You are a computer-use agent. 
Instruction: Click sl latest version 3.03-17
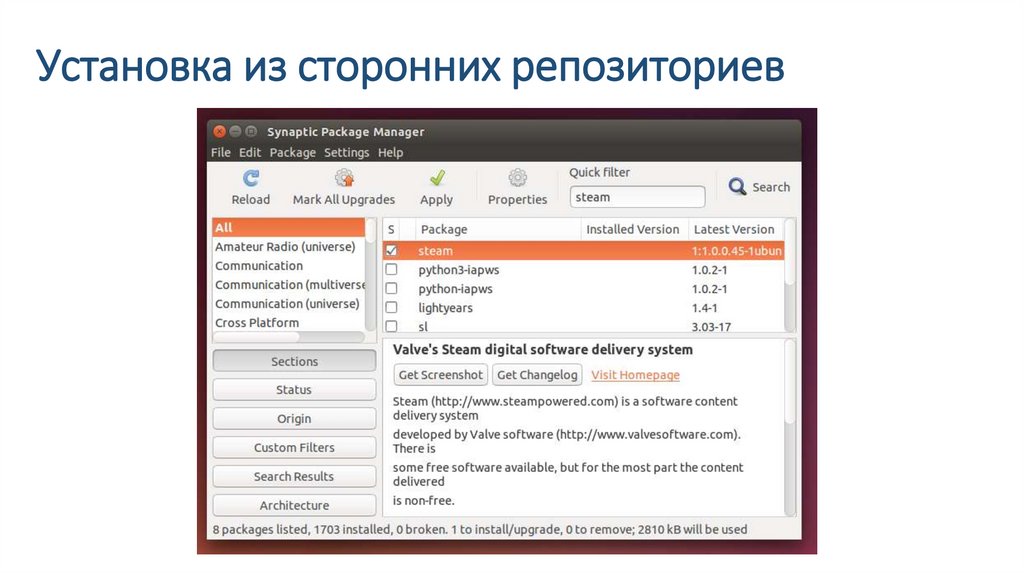[x=711, y=327]
